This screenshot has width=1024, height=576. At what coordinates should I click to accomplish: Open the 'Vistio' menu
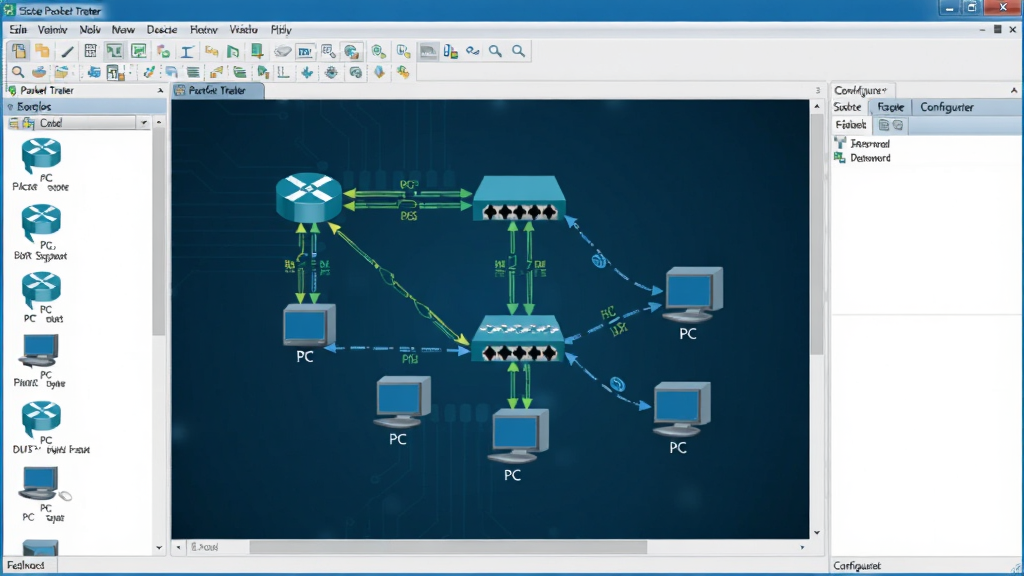pyautogui.click(x=243, y=29)
